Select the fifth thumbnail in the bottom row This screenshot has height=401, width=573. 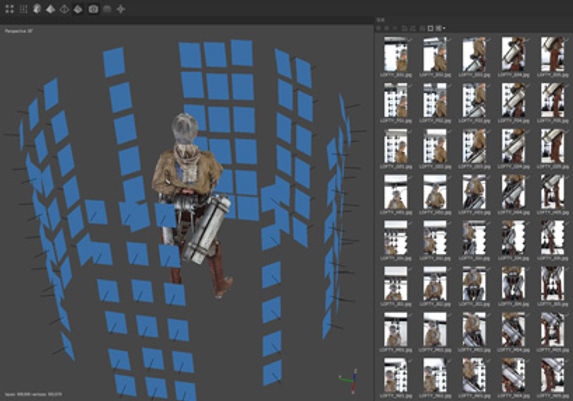tap(553, 375)
